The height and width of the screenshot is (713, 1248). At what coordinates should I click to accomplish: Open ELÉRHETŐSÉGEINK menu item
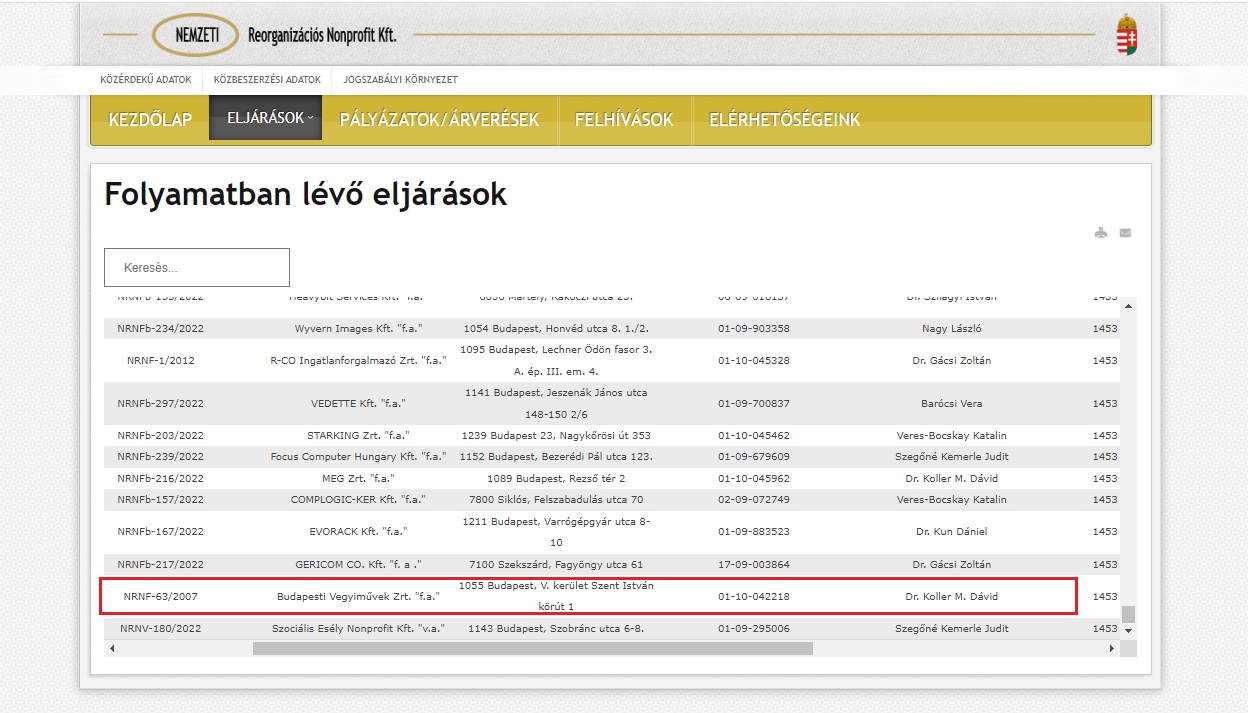coord(784,120)
